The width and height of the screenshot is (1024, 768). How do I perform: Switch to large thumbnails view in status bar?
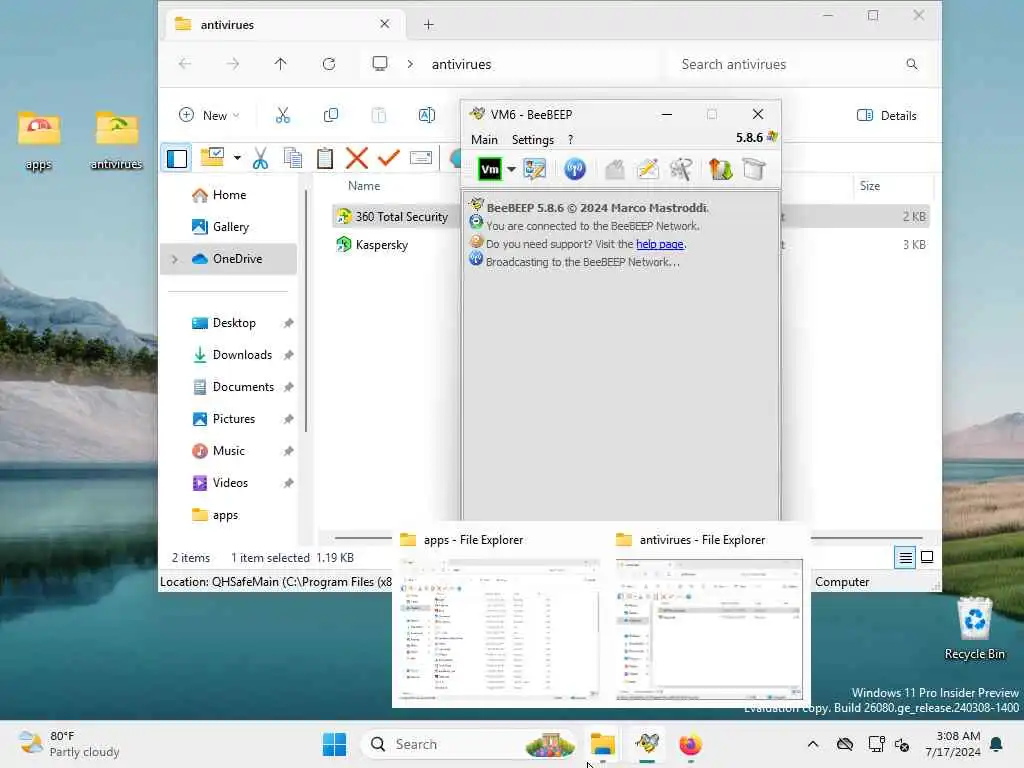click(927, 557)
